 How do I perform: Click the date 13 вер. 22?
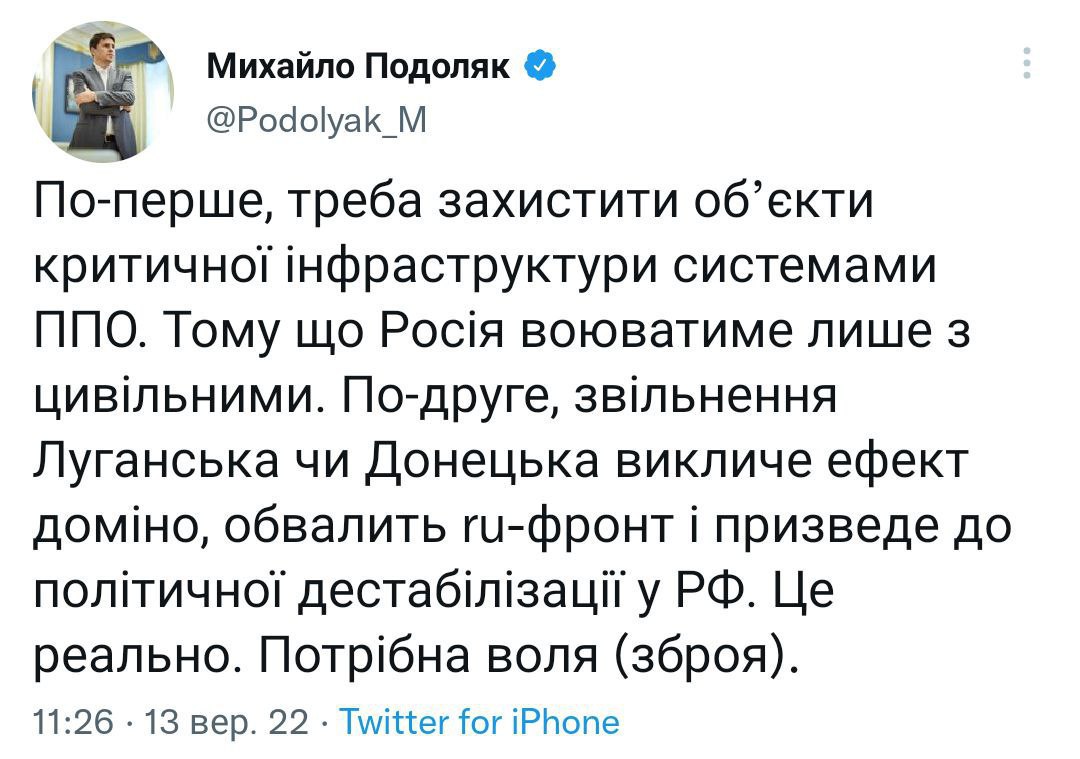pos(228,722)
